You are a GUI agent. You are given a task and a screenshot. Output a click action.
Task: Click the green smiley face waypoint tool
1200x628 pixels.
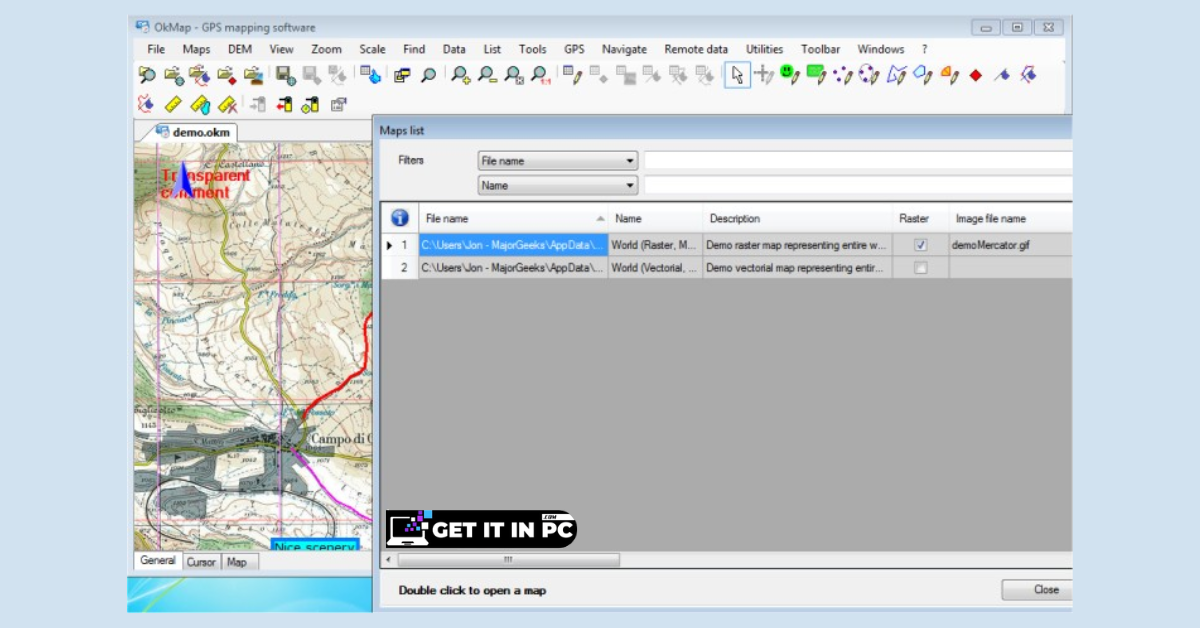point(790,74)
